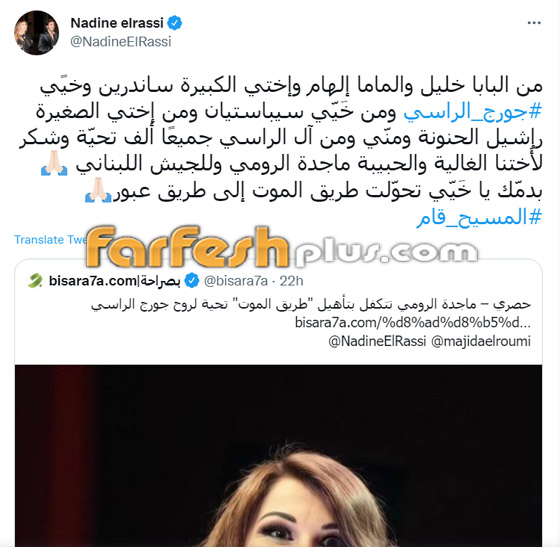Click the praying hands emoji after اللبناني
This screenshot has height=547, width=560.
pos(54,164)
